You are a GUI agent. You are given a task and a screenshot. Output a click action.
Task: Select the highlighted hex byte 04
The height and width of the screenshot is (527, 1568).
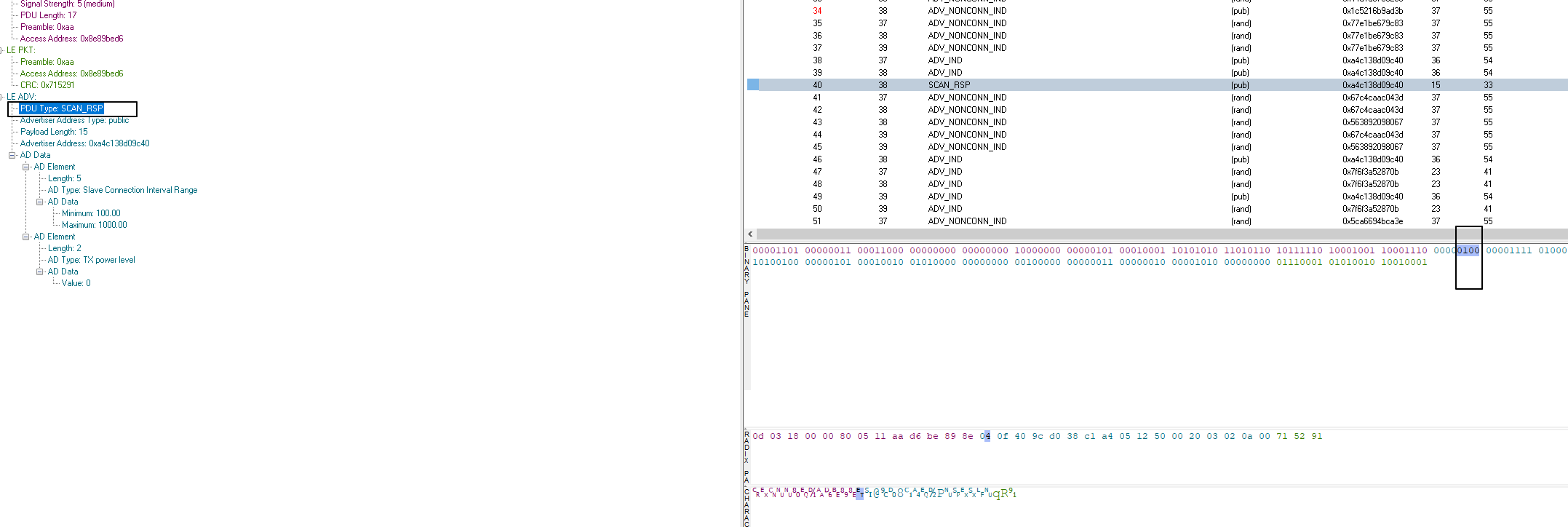(x=985, y=436)
